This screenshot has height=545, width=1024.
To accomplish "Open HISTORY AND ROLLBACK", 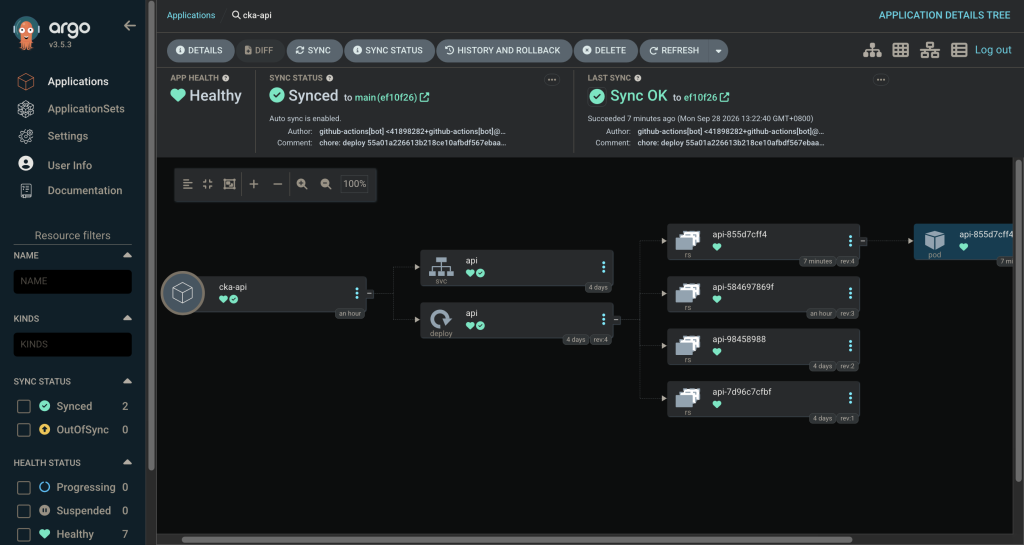I will (x=504, y=50).
